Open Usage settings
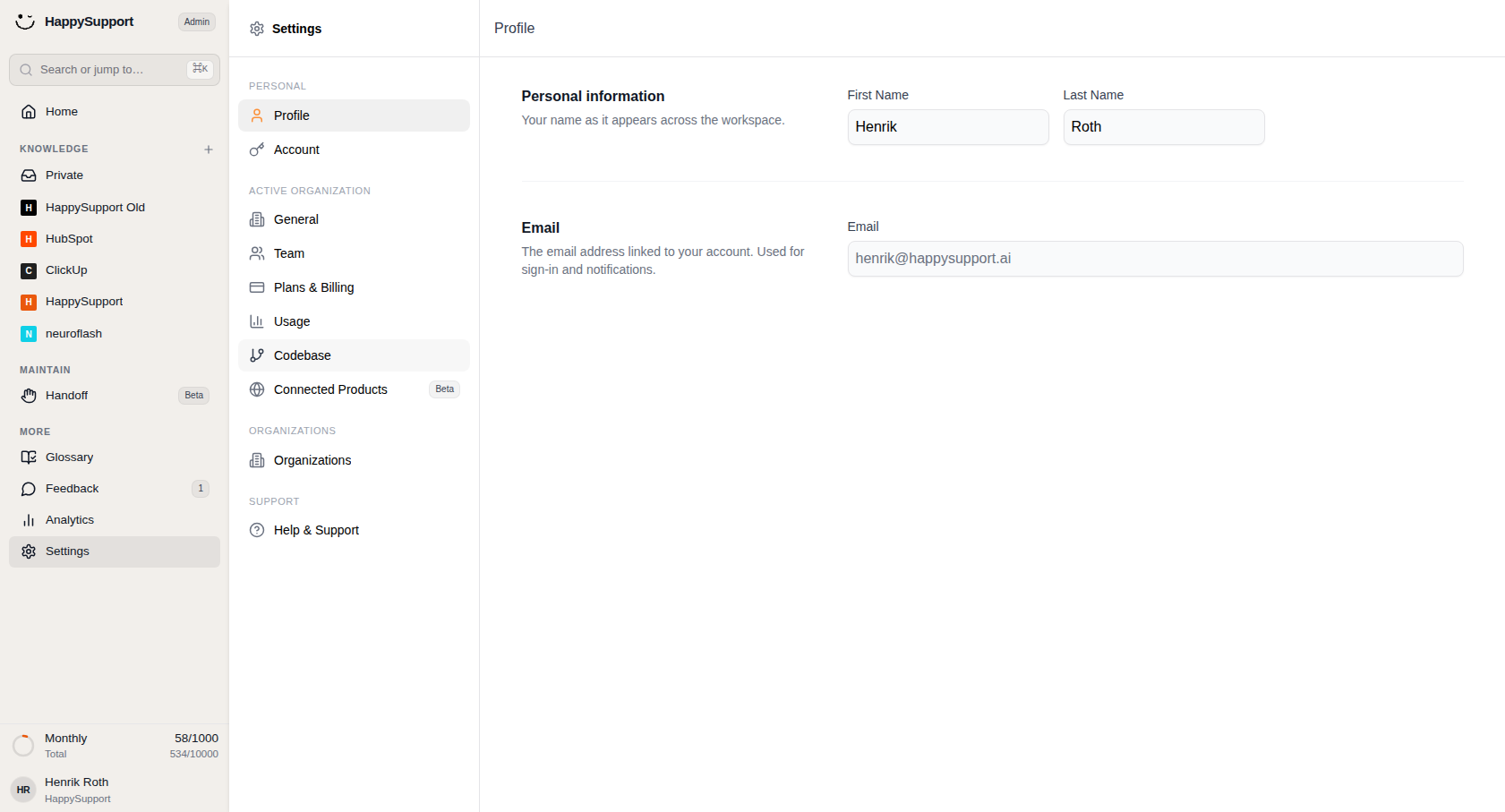Image resolution: width=1505 pixels, height=812 pixels. [x=354, y=321]
